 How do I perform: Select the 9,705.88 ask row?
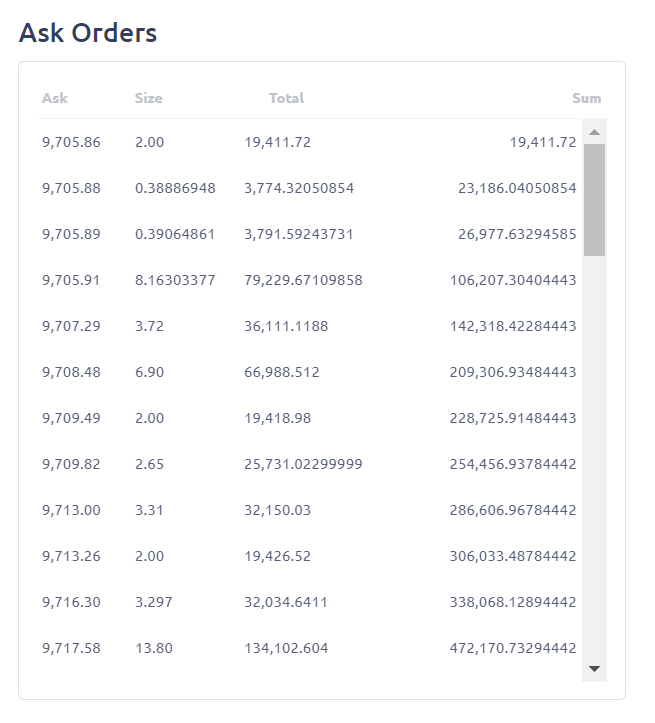tap(309, 188)
